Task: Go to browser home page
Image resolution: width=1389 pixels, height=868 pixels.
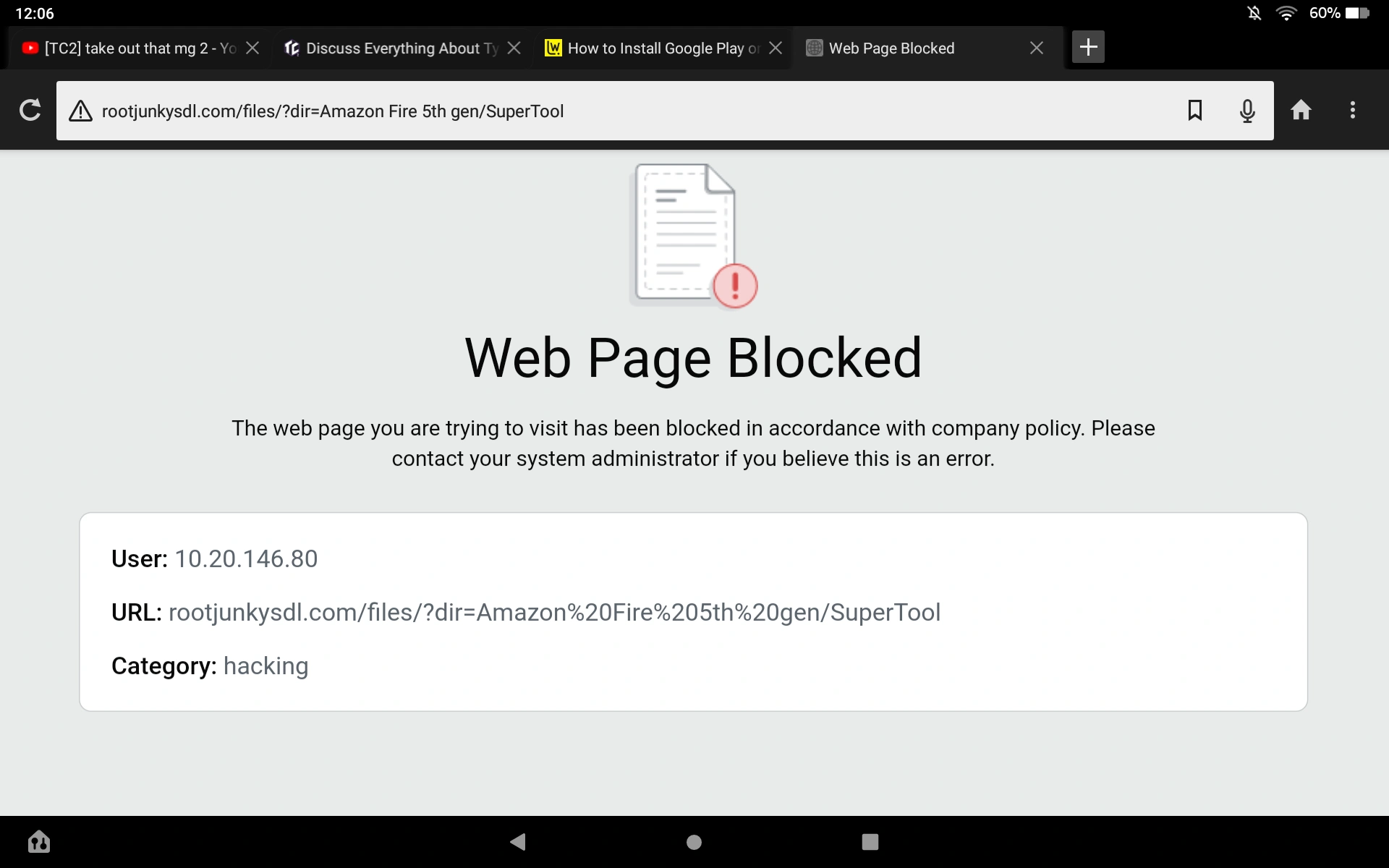Action: [1301, 111]
